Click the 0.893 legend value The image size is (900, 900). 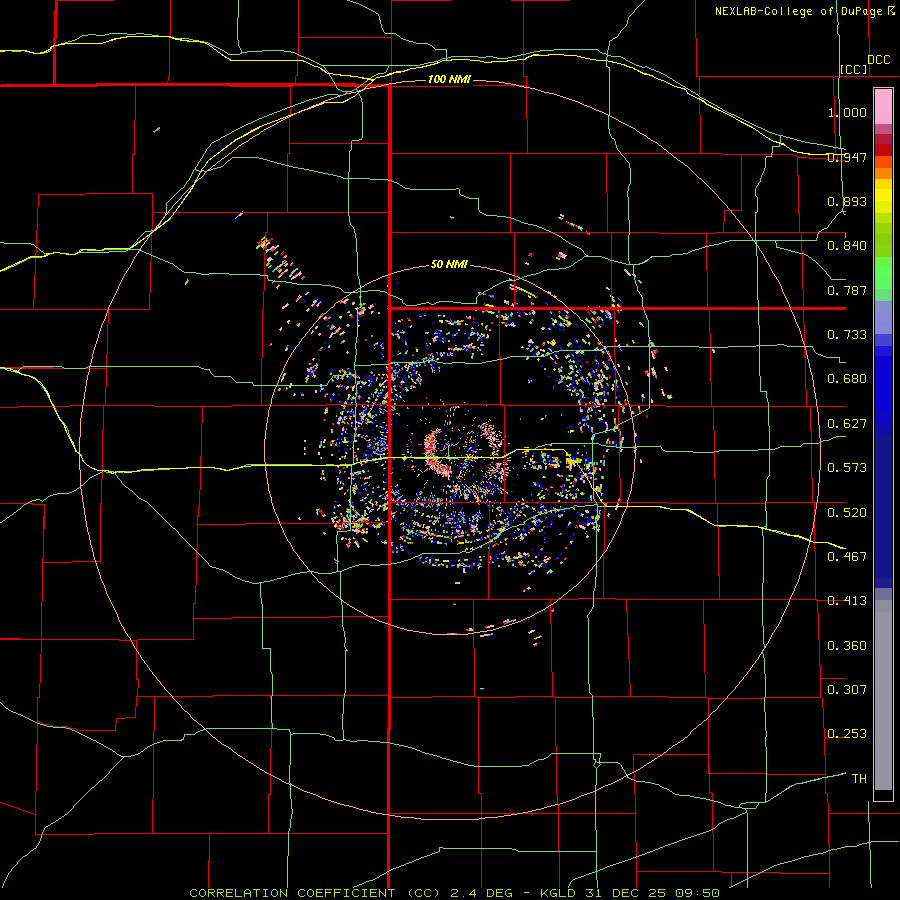847,201
